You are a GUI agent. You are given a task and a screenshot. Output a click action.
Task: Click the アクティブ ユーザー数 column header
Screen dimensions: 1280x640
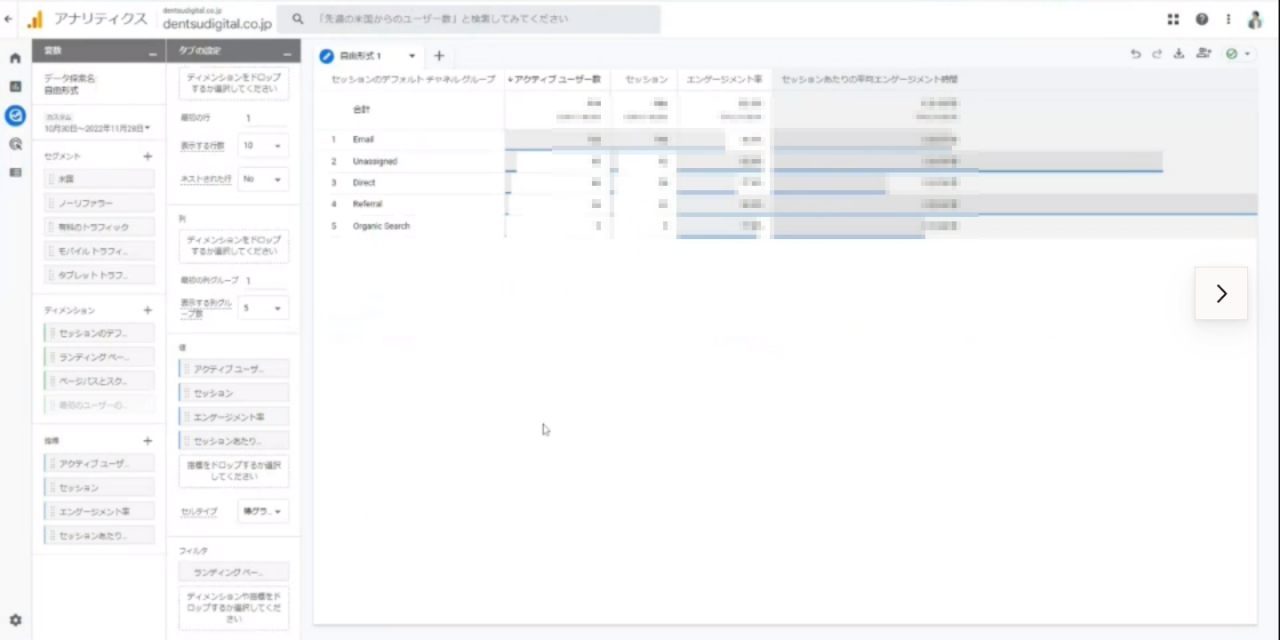555,79
